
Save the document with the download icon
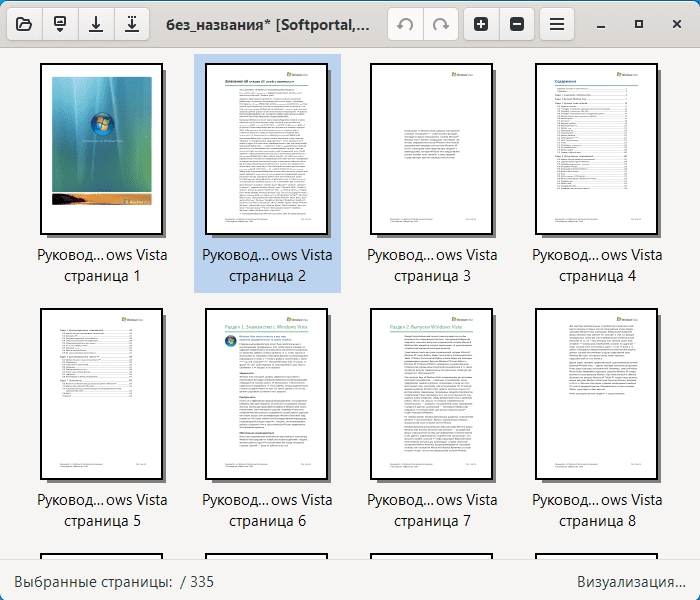pyautogui.click(x=96, y=24)
